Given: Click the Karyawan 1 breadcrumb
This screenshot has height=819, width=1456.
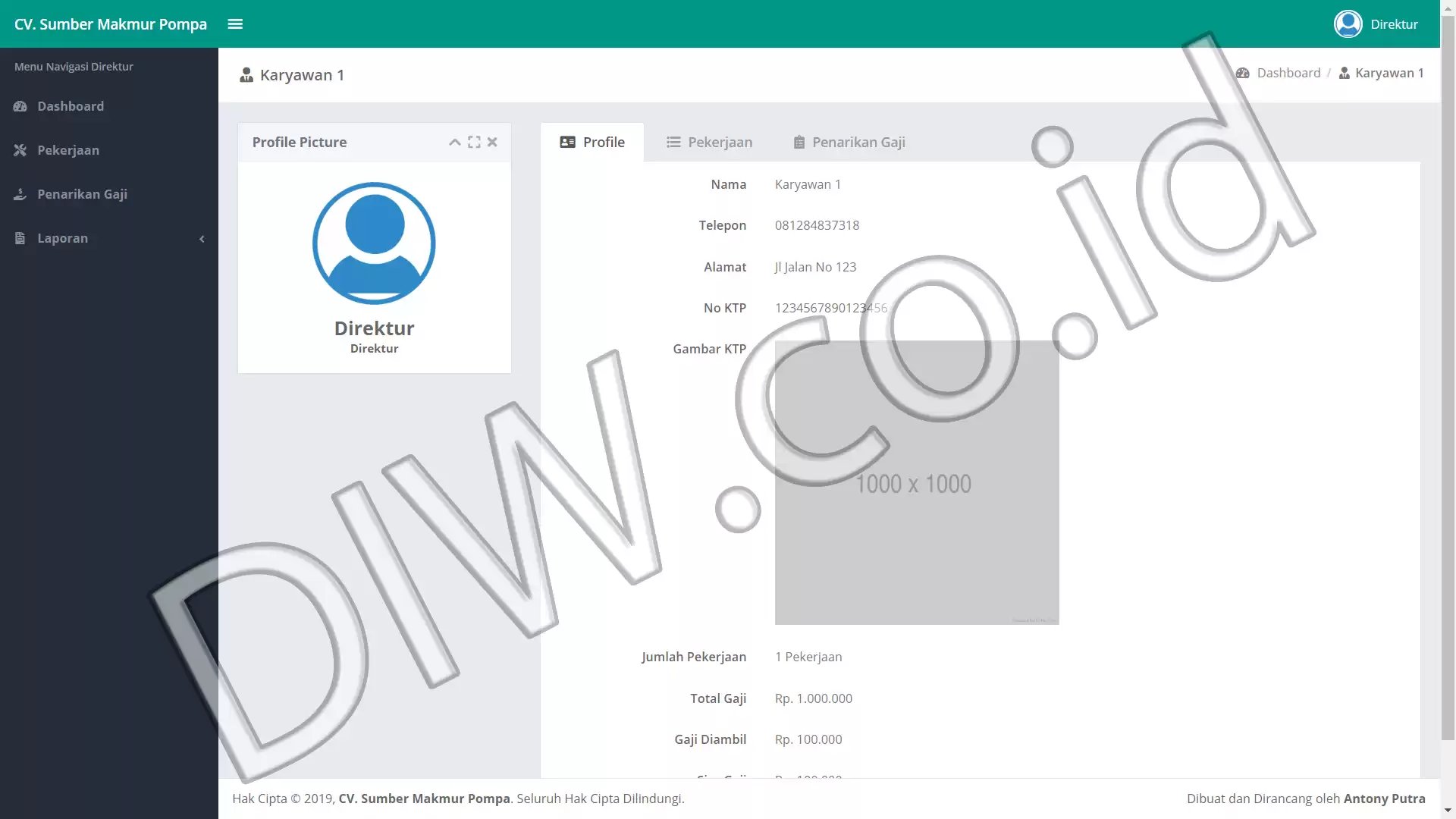Looking at the screenshot, I should pyautogui.click(x=1382, y=73).
